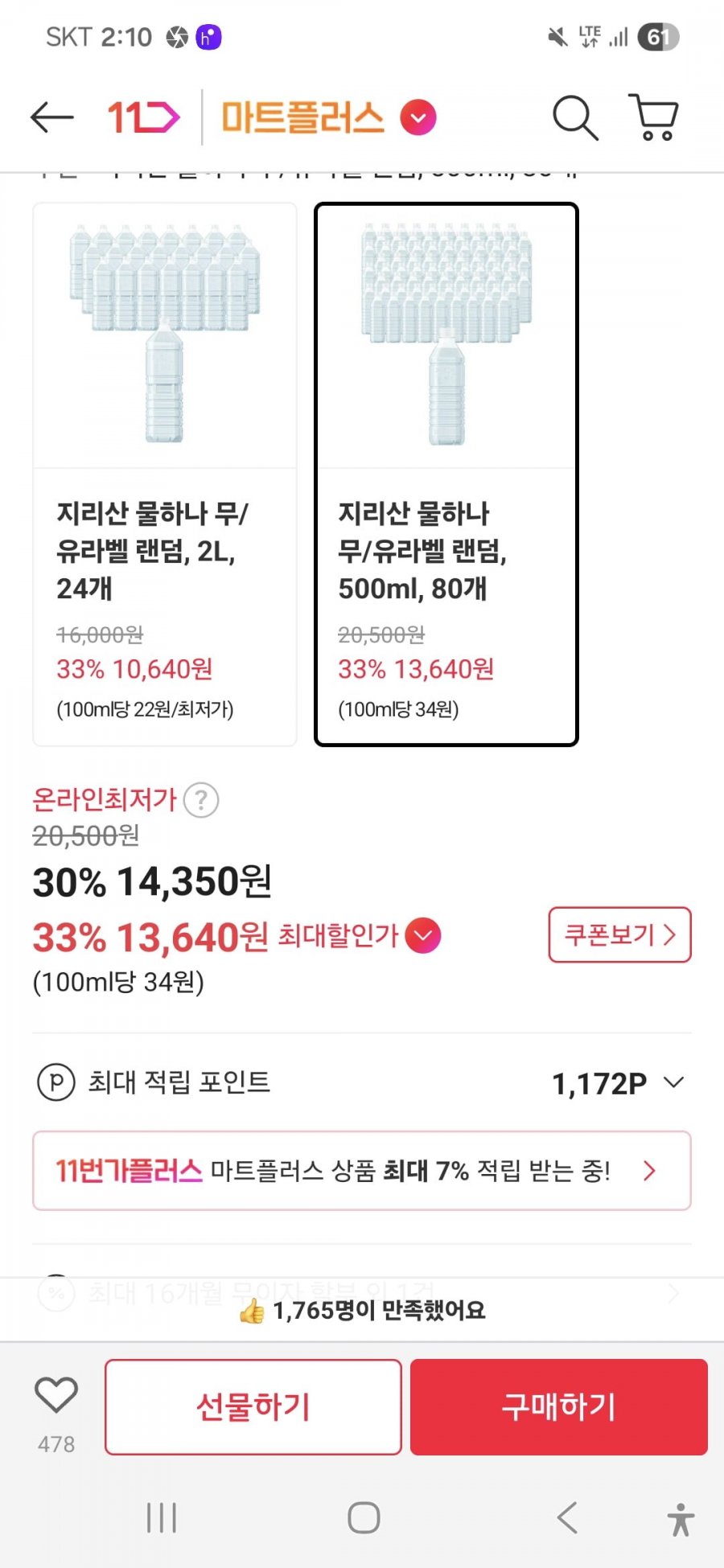The width and height of the screenshot is (724, 1568).
Task: Expand maximum discount price details
Action: [x=423, y=936]
